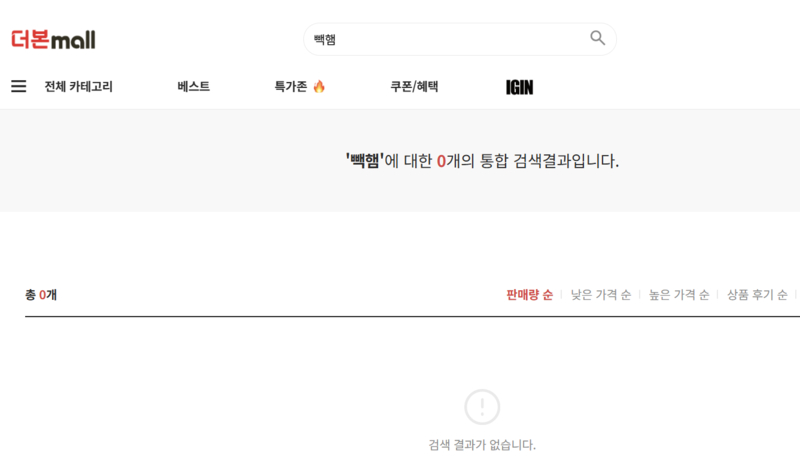Go to the 베스트 menu

(x=193, y=87)
